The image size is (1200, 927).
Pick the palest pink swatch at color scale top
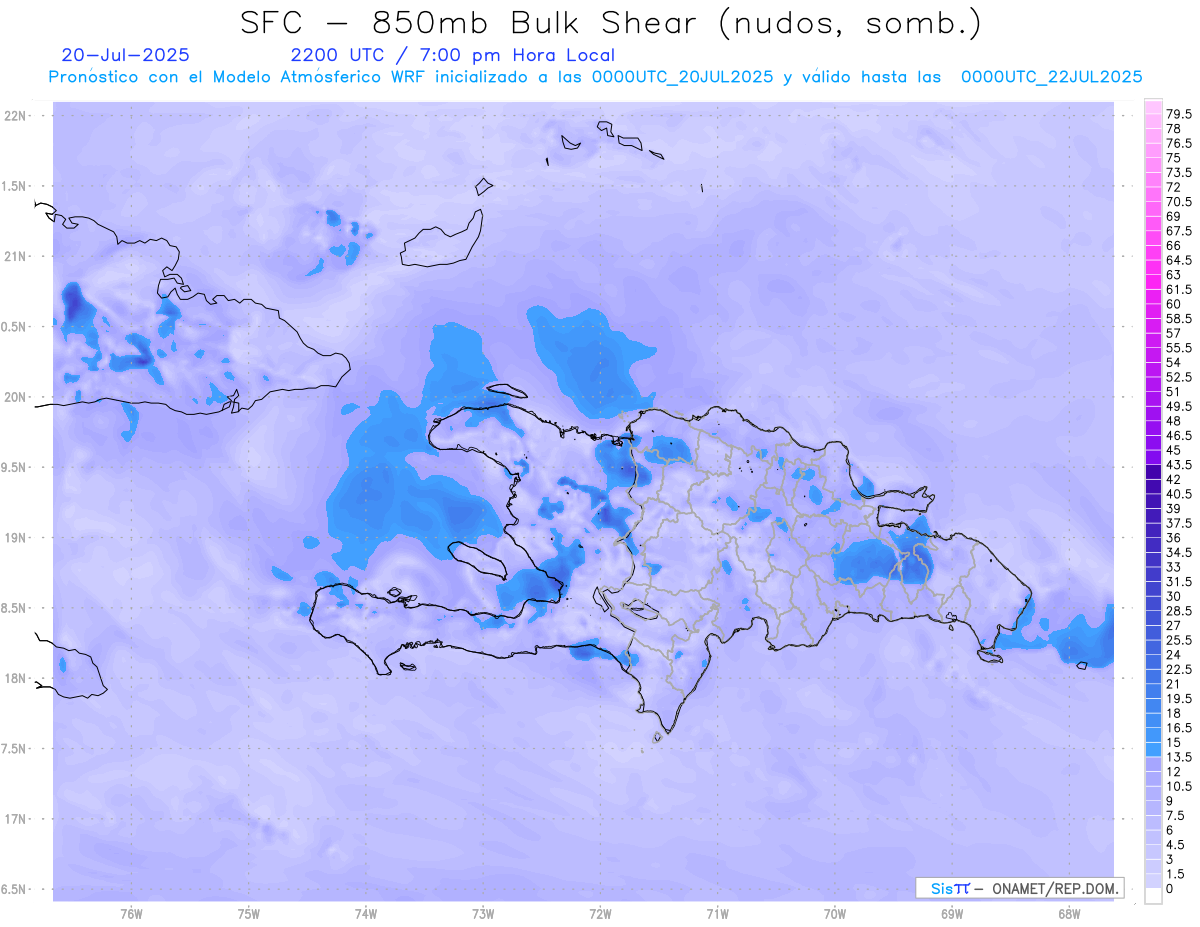click(x=1153, y=107)
